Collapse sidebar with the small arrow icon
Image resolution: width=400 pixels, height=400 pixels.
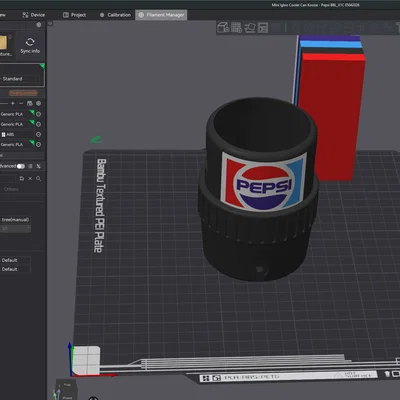coord(50,24)
